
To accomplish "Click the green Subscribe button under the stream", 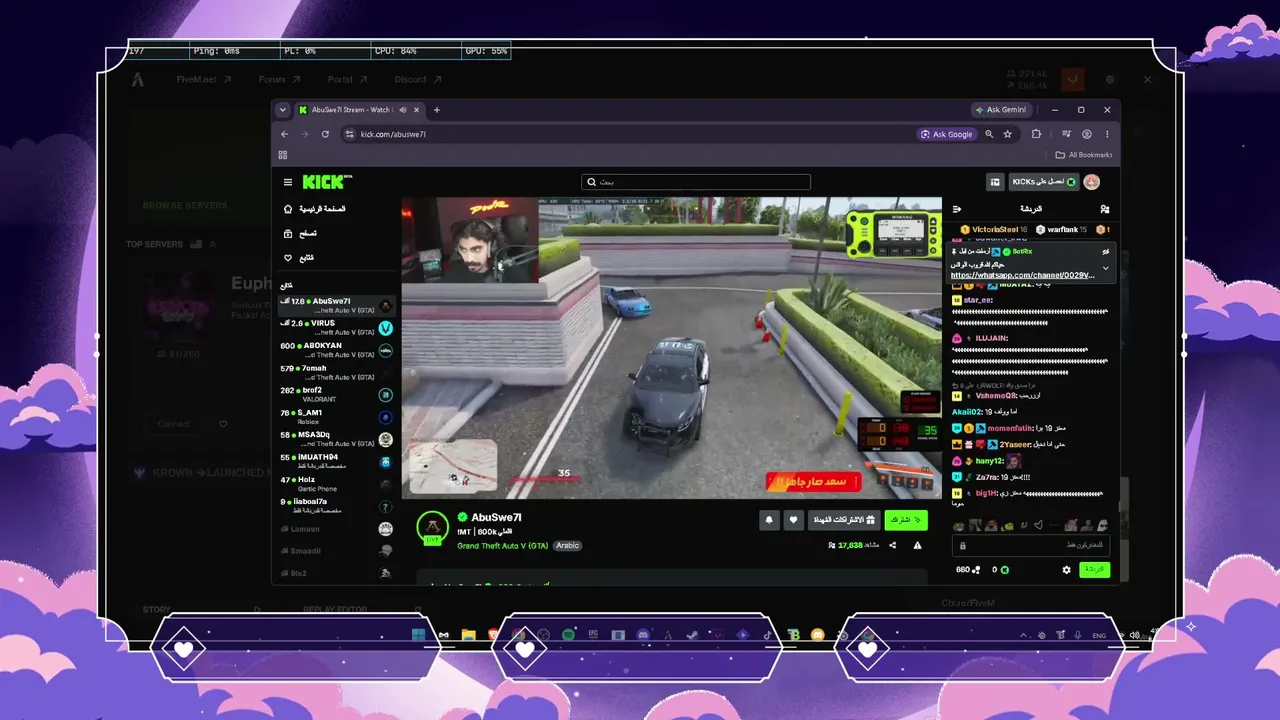I will click(x=906, y=520).
